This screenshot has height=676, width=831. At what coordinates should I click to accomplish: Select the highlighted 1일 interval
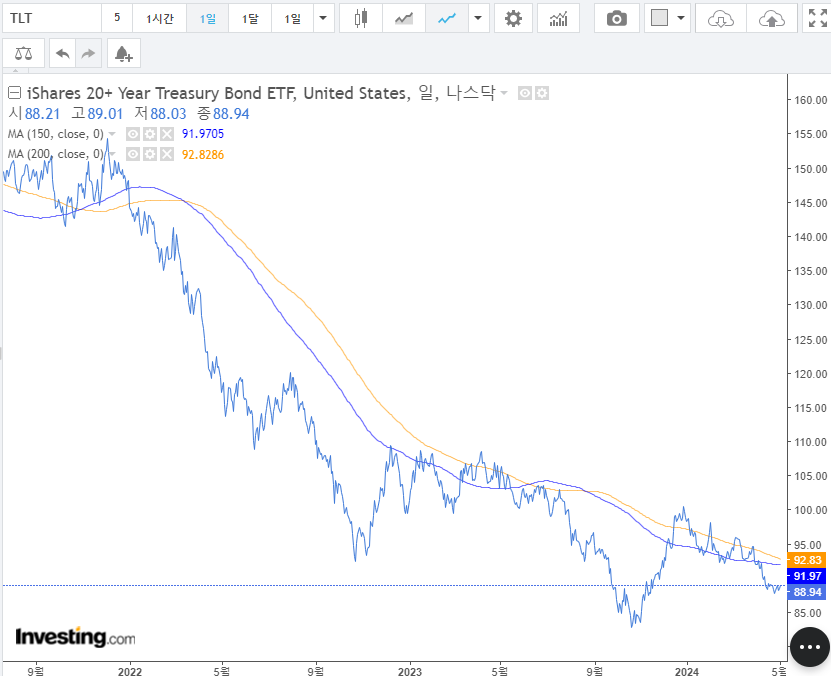(x=208, y=19)
